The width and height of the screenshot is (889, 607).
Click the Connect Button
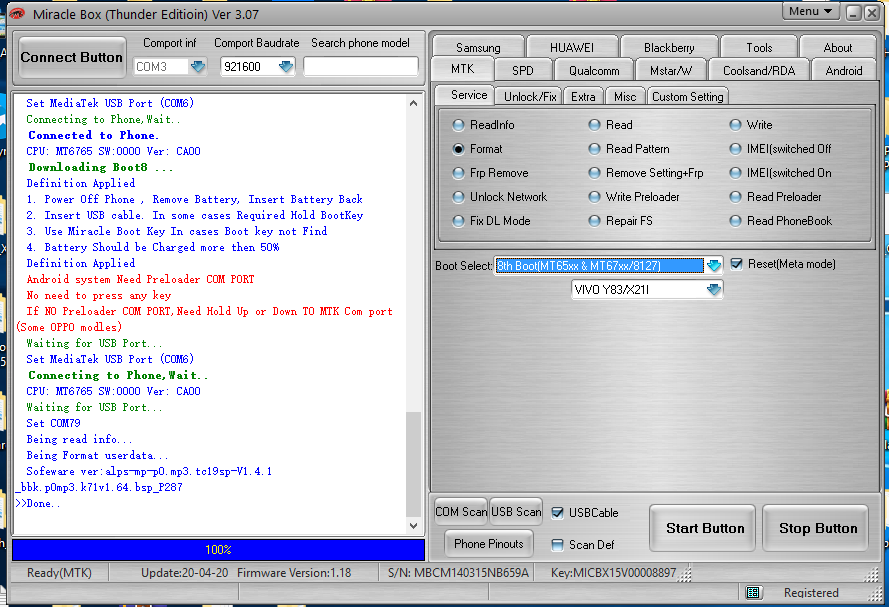(71, 57)
